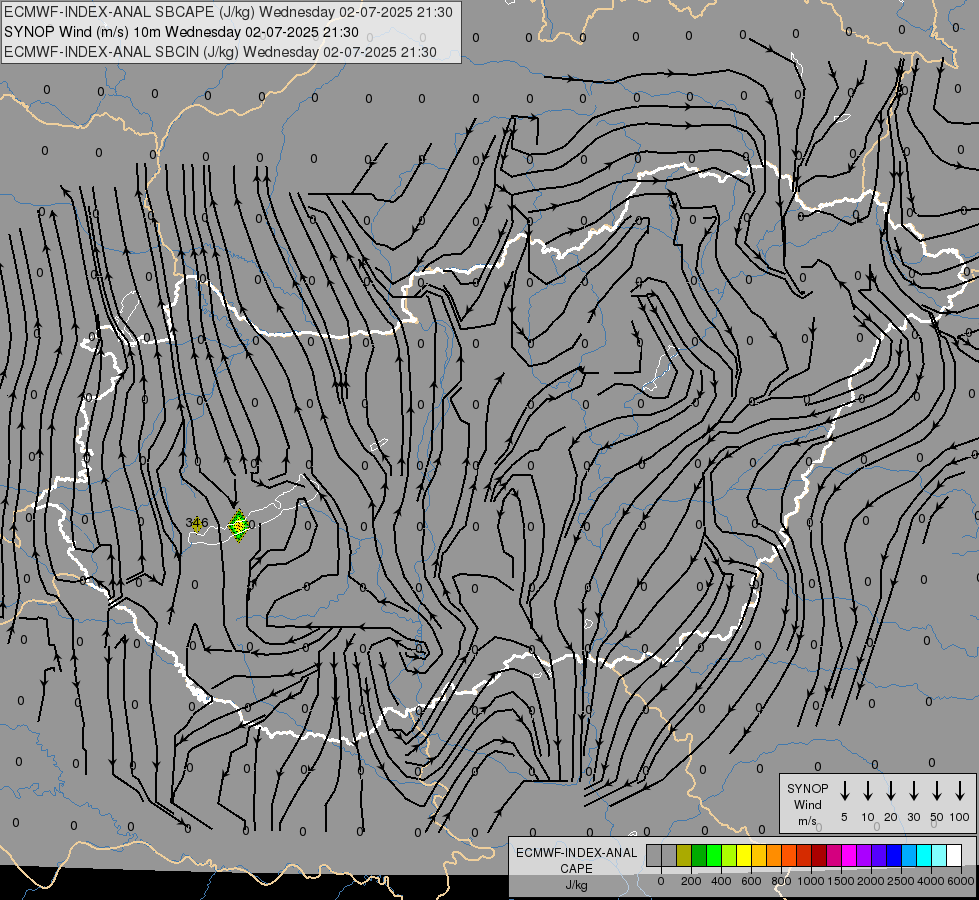
Task: Click the 100 m/s wind arrow in legend
Action: click(x=960, y=791)
